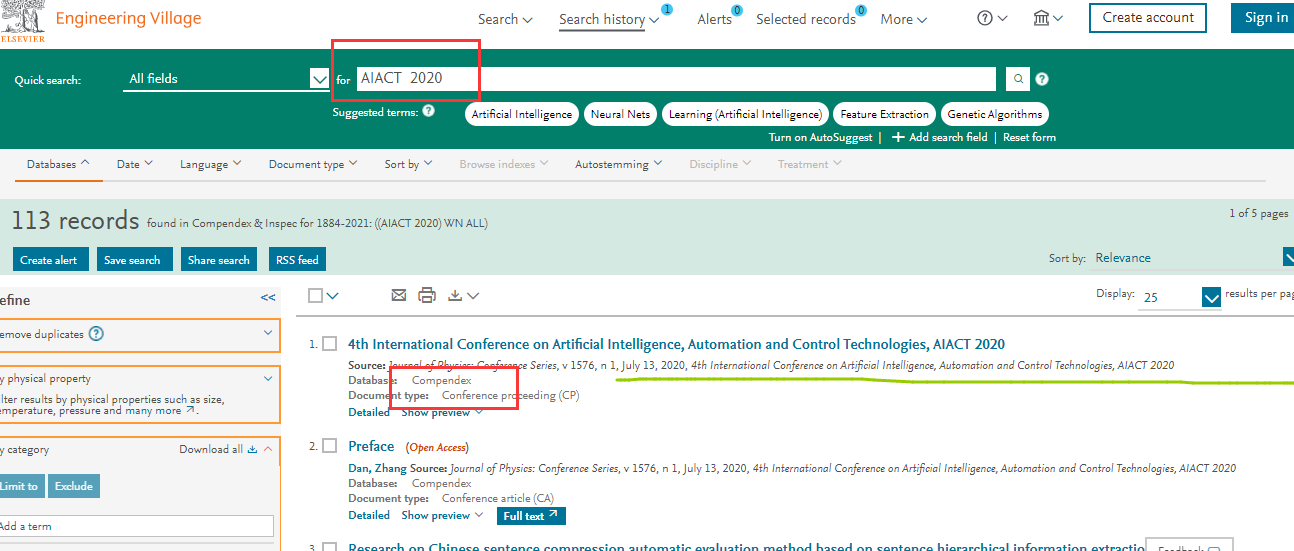1294x551 pixels.
Task: Expand the Remove duplicates section
Action: [x=268, y=333]
